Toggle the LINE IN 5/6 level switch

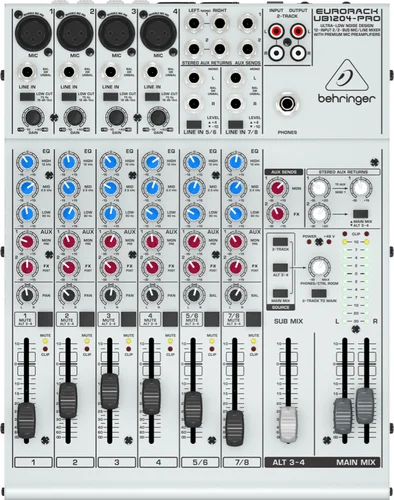tap(194, 125)
